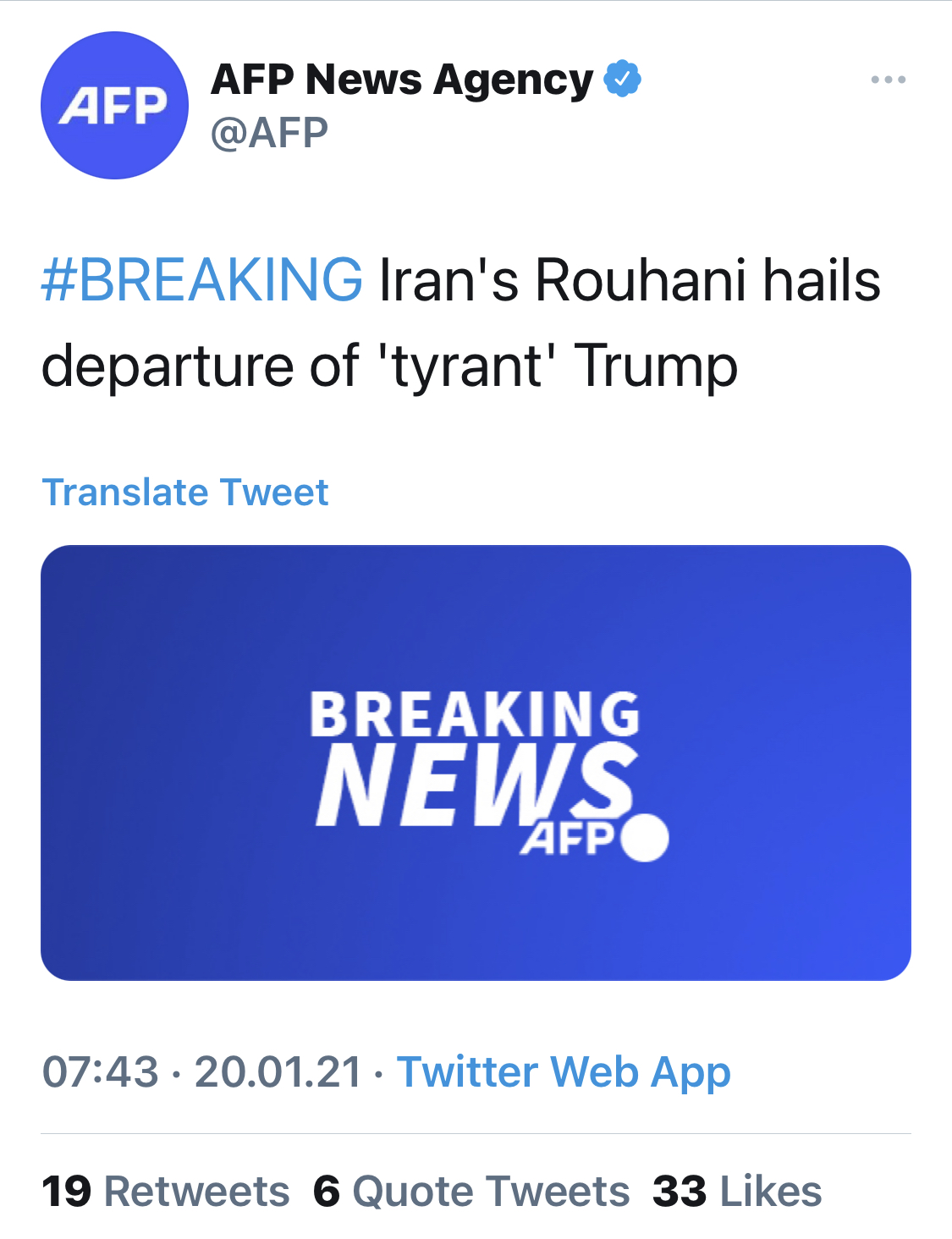Viewport: 952px width, 1239px height.
Task: Click the 07:43 timestamp
Action: coord(100,1071)
